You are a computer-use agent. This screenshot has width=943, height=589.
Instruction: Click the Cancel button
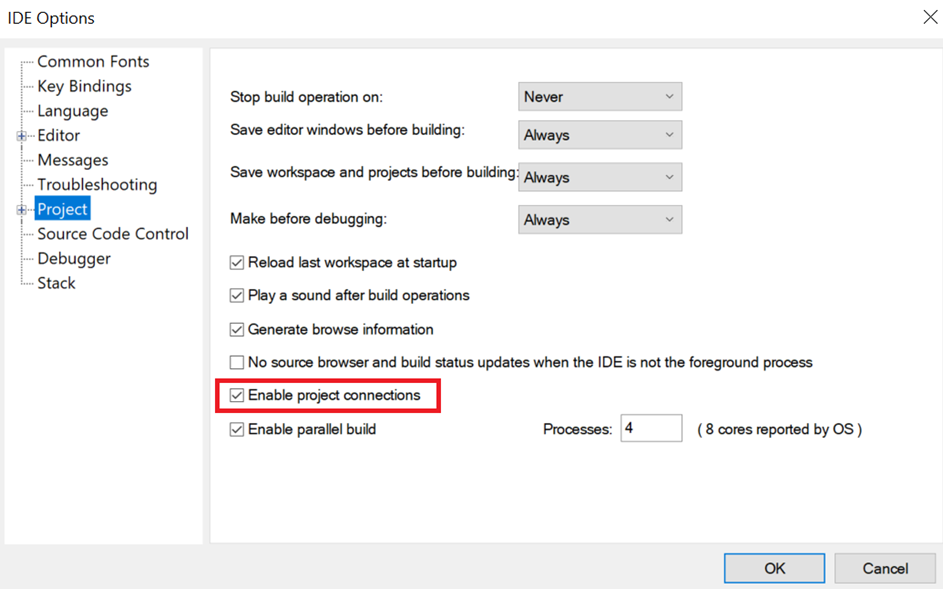pos(885,568)
